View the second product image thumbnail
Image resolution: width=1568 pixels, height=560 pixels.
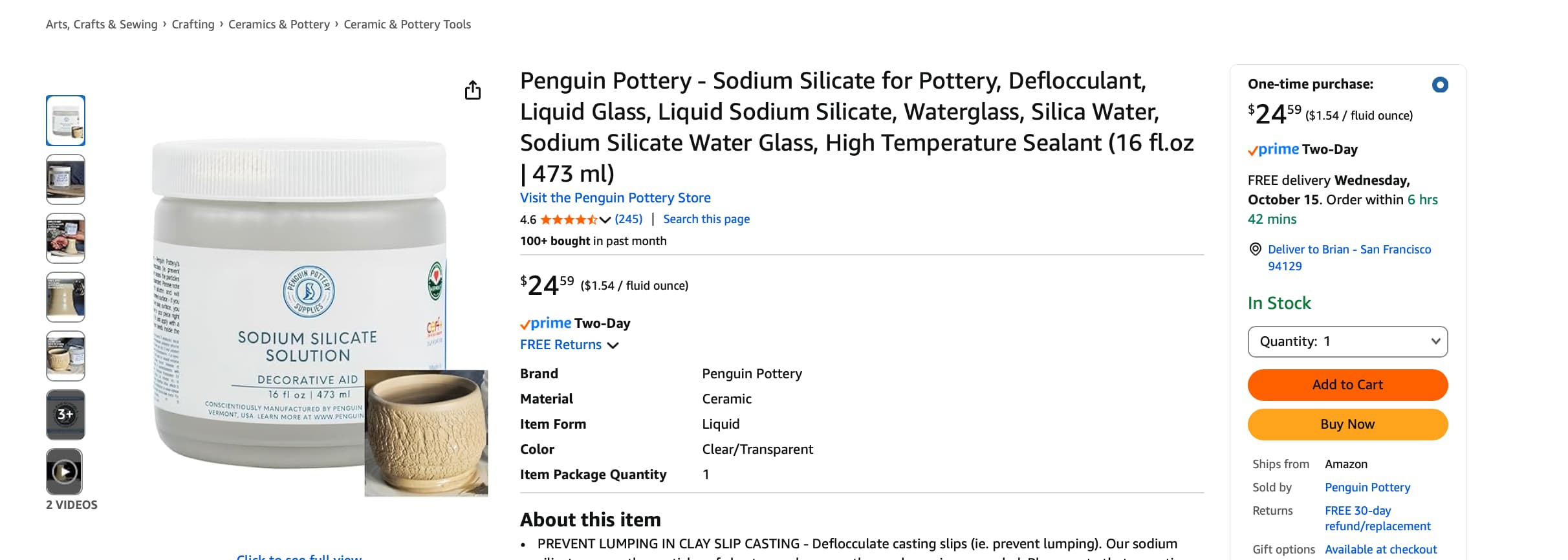65,179
